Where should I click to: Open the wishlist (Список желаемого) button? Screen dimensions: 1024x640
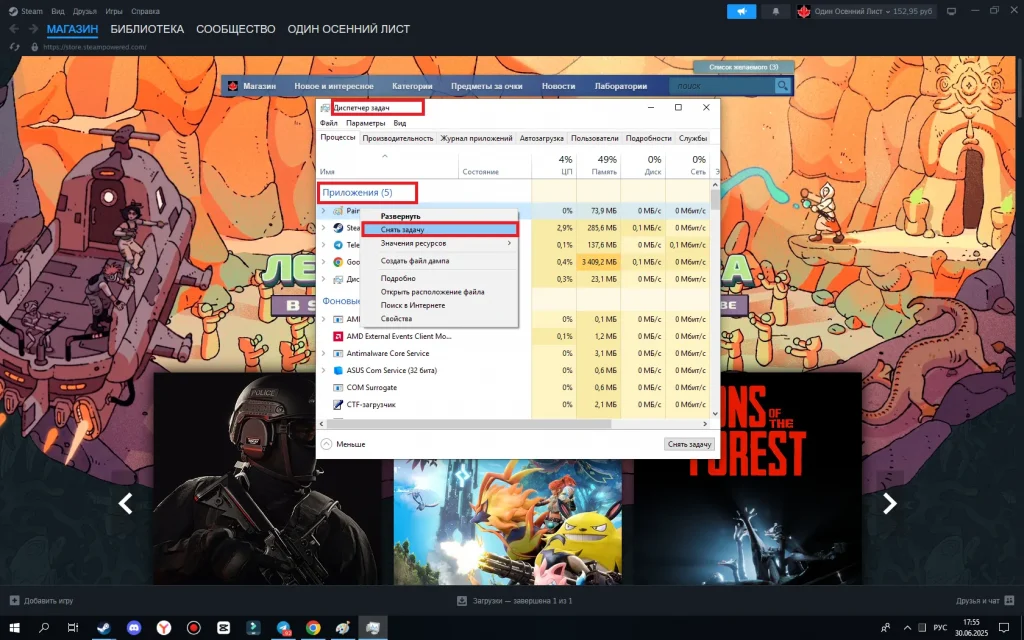click(743, 67)
